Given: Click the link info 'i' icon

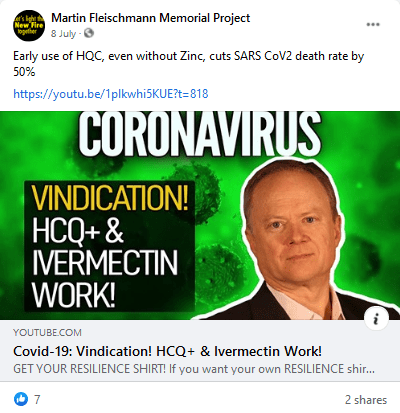Looking at the screenshot, I should 376,318.
